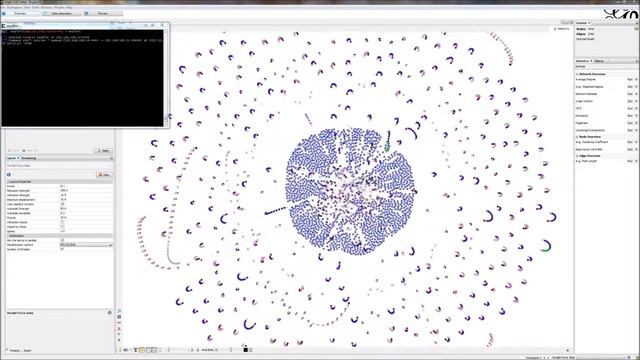Collapse the Network Overview section

click(x=577, y=74)
